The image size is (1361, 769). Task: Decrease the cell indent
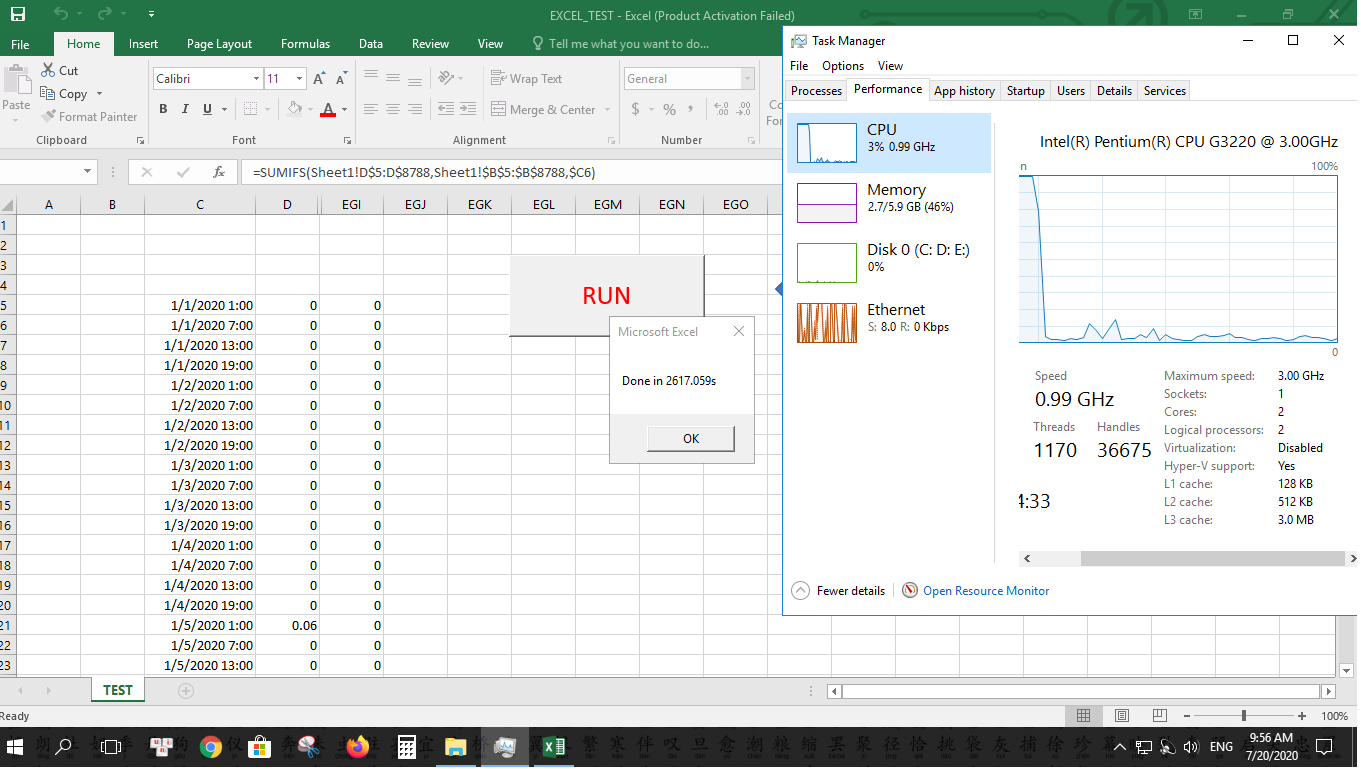coord(446,109)
